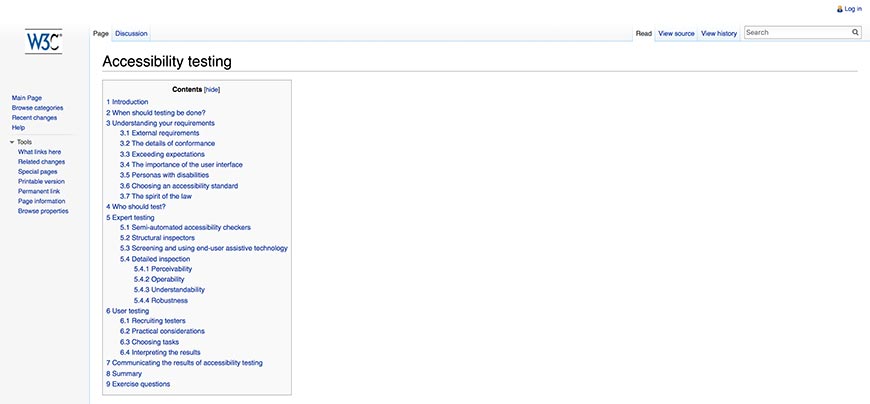This screenshot has width=870, height=404.
Task: Open Browse categories sidebar link
Action: [37, 108]
